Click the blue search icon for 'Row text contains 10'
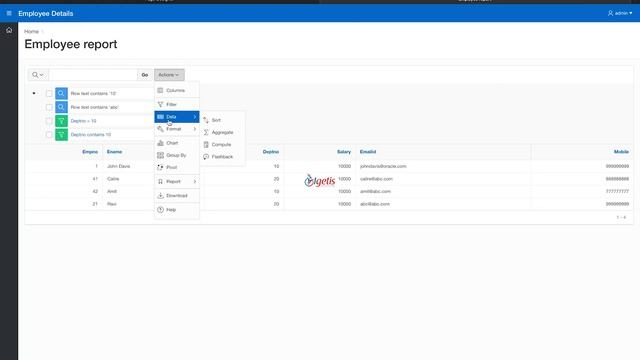 tap(61, 93)
